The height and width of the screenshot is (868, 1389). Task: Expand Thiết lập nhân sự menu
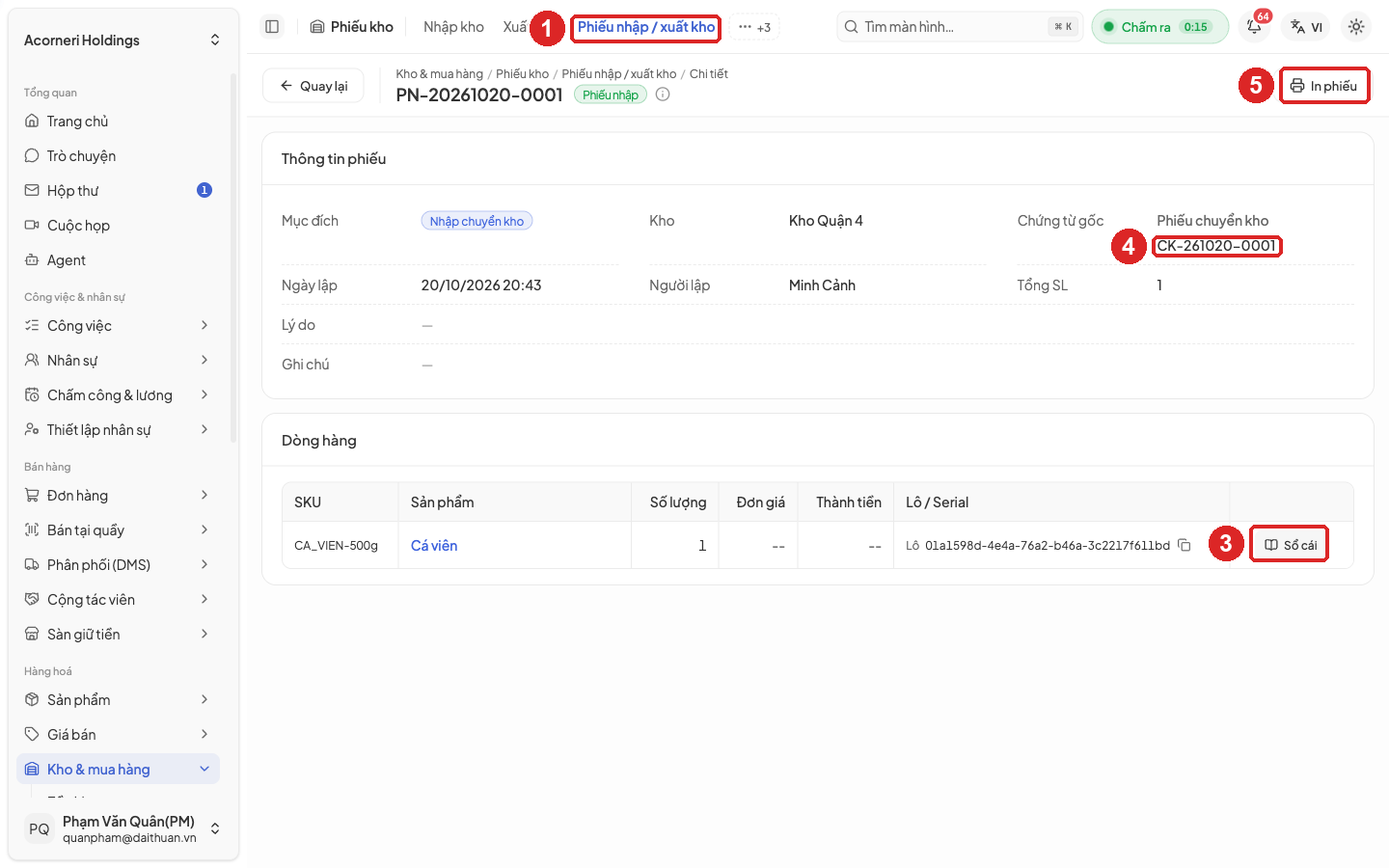(x=118, y=430)
